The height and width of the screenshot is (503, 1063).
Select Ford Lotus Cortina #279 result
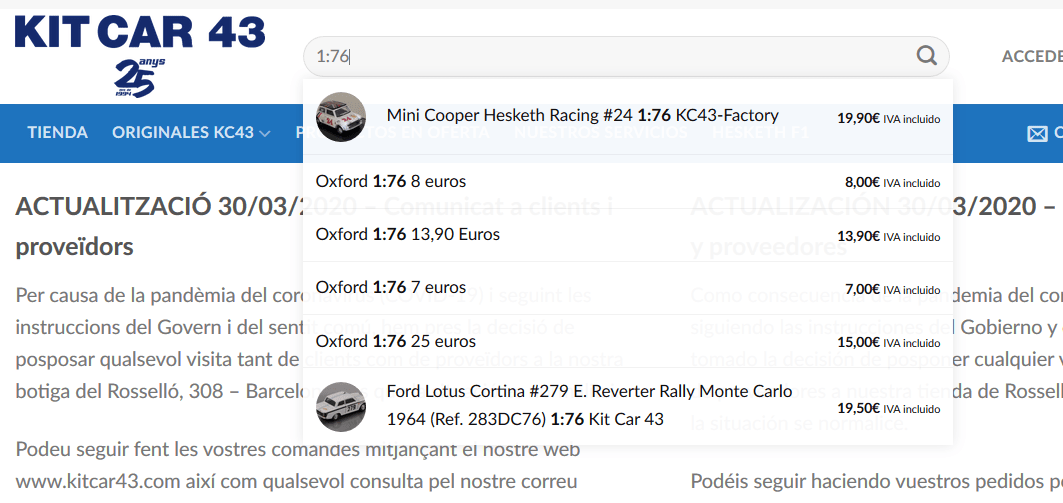tap(628, 406)
